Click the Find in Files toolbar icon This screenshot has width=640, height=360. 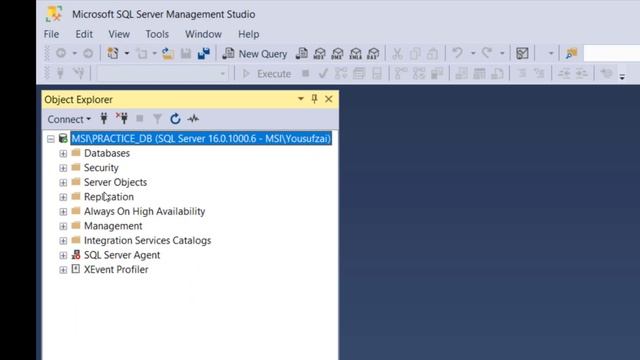click(x=571, y=53)
